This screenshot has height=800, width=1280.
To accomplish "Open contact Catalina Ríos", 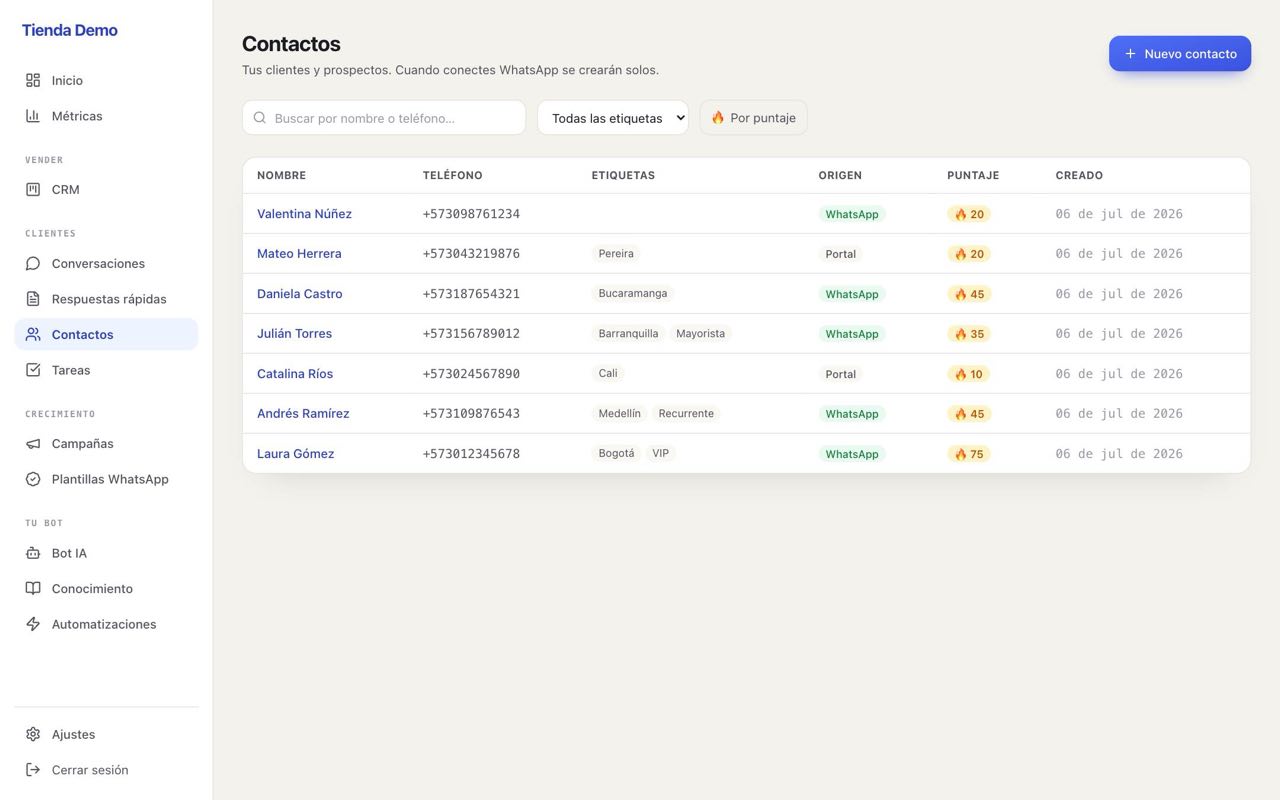I will [295, 374].
